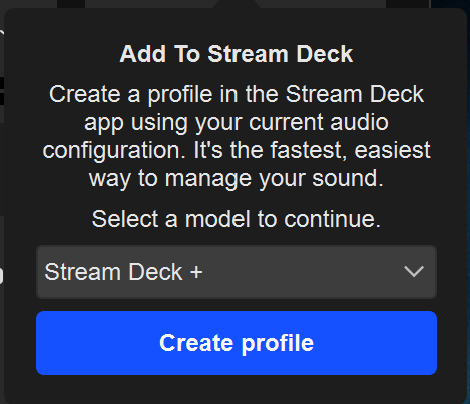470x404 pixels.
Task: Click the empty area below the Create profile button
Action: pyautogui.click(x=236, y=389)
